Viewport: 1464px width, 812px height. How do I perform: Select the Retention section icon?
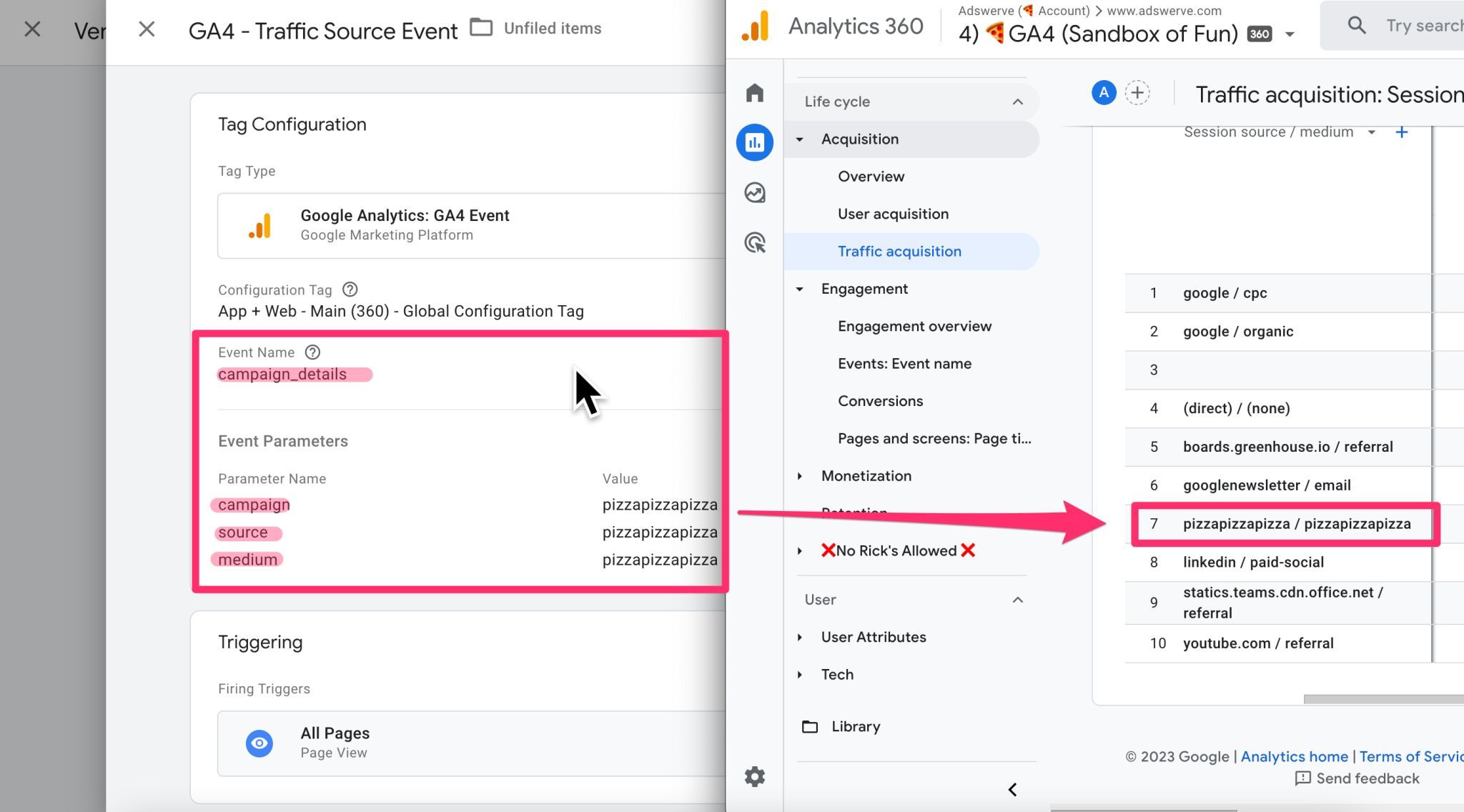pyautogui.click(x=801, y=513)
